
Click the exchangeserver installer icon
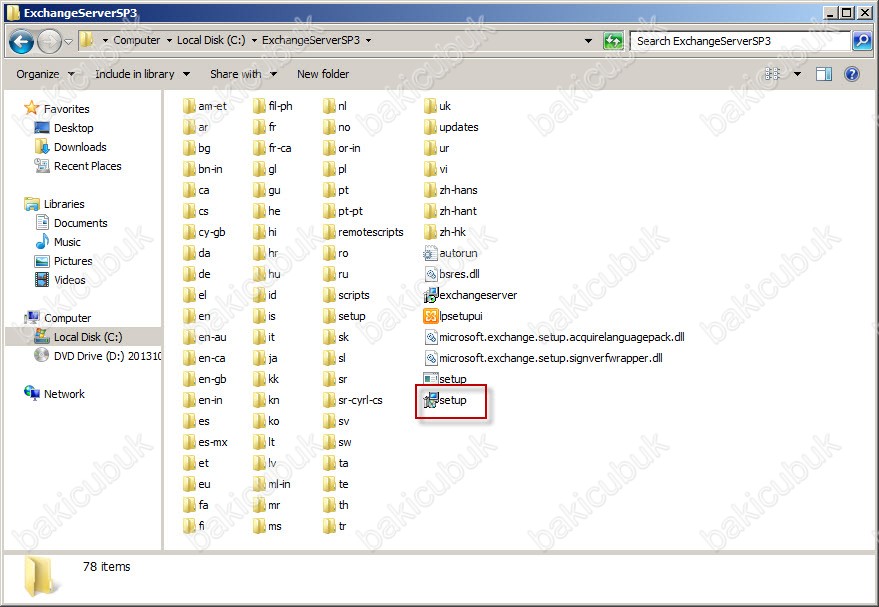(430, 295)
